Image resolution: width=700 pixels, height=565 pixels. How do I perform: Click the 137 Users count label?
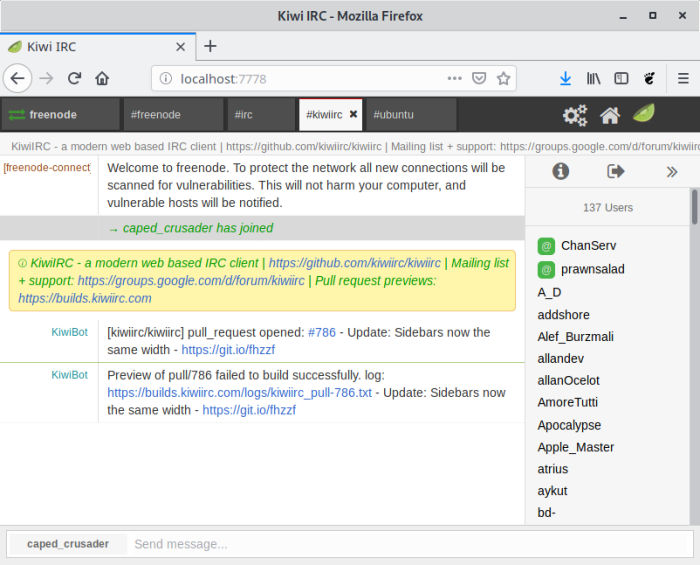pyautogui.click(x=608, y=208)
